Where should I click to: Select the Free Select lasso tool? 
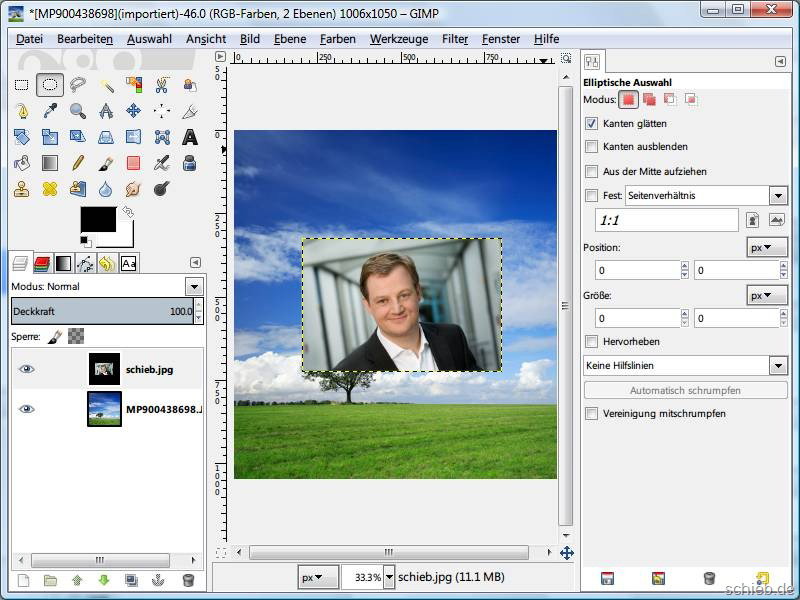(77, 85)
